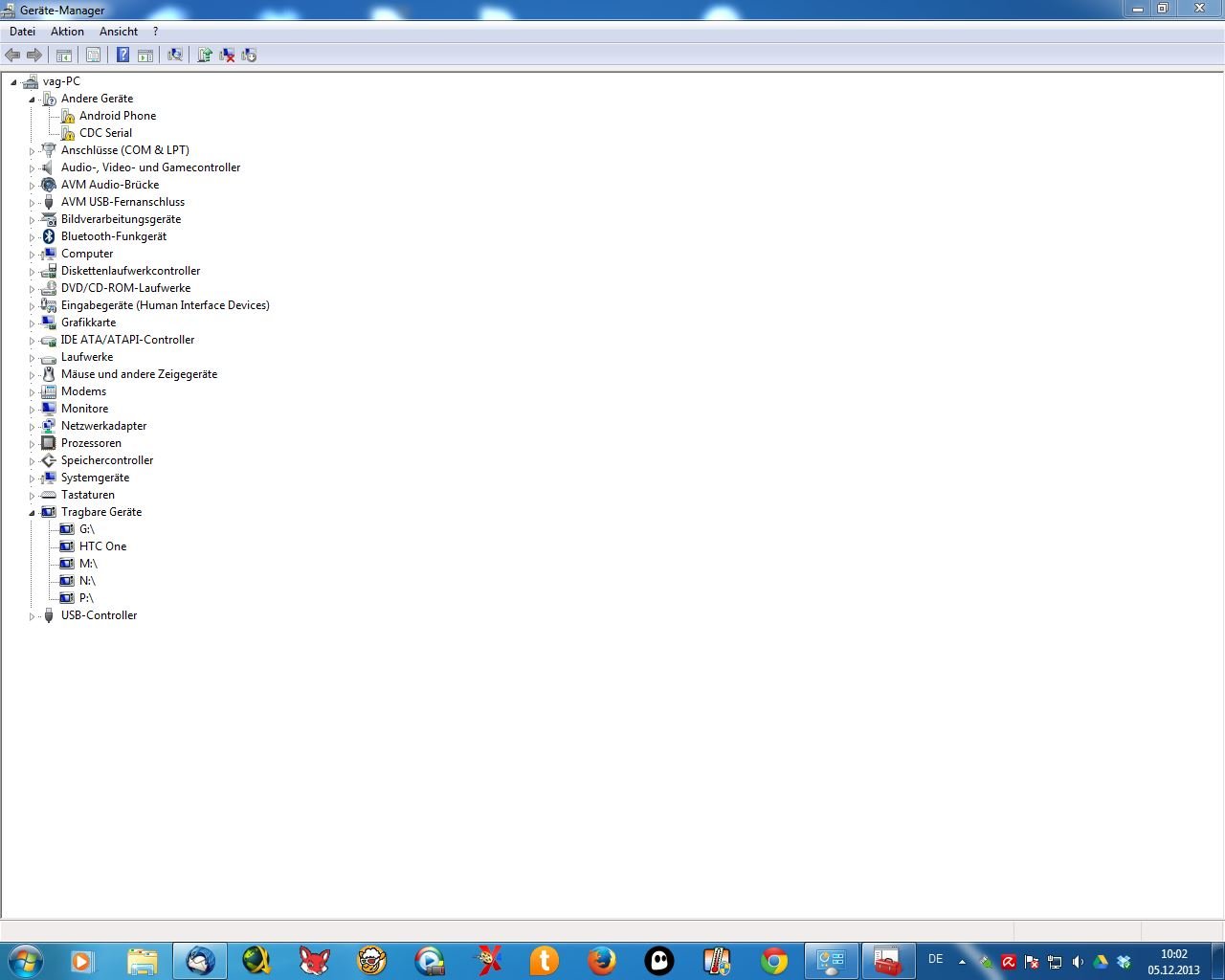This screenshot has height=980, width=1225.
Task: Click the blue Help question mark icon
Action: point(122,56)
